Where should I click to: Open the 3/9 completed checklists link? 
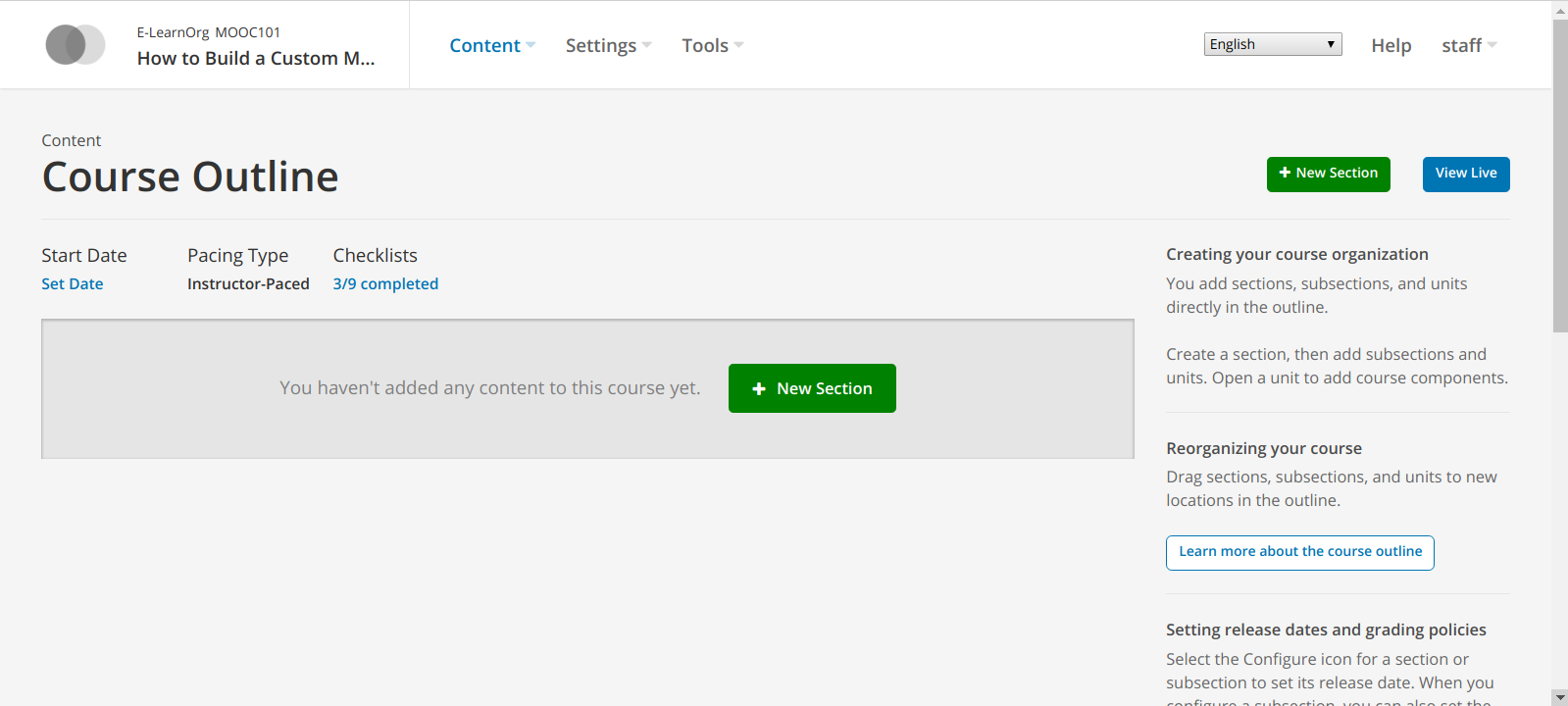[385, 283]
